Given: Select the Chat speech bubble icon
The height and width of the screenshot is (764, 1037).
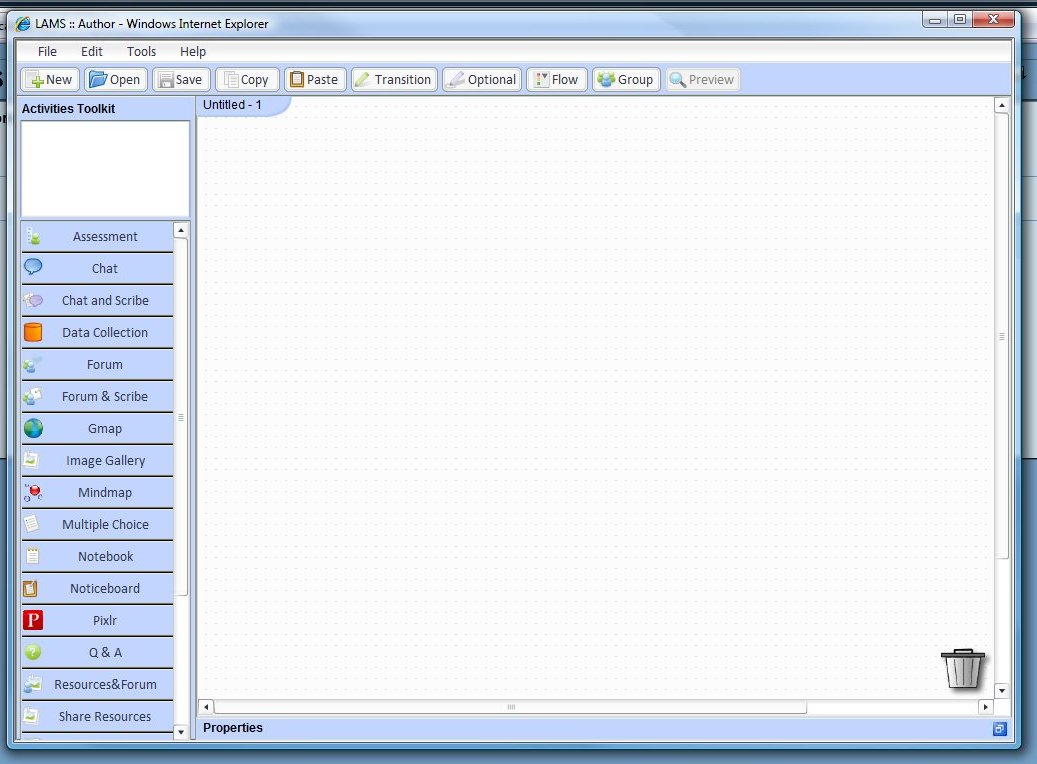Looking at the screenshot, I should click(33, 267).
